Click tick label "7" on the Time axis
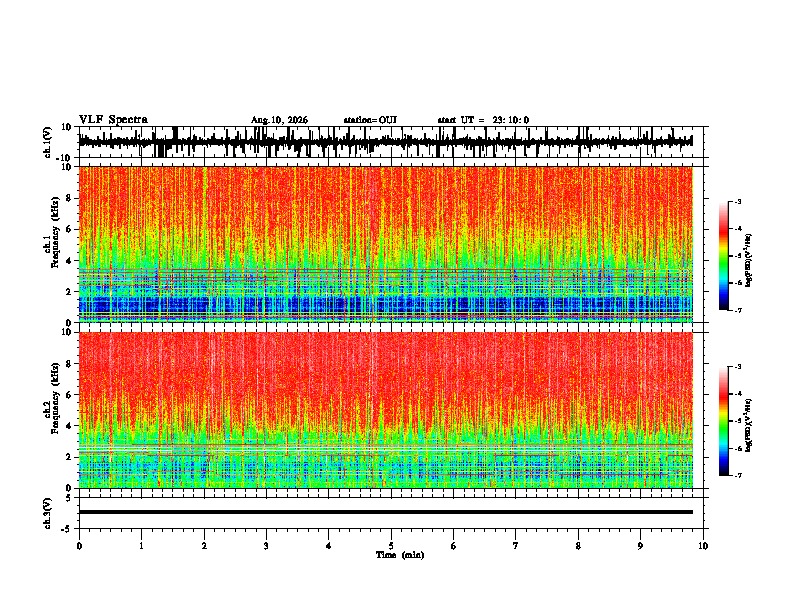Screen dimensions: 792x612 point(516,546)
